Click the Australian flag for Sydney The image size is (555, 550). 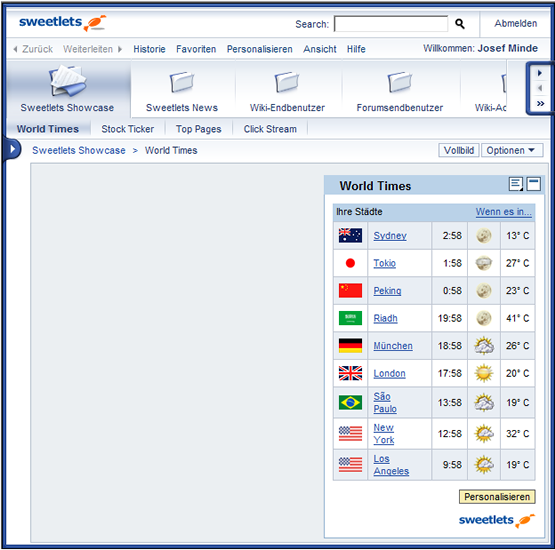tap(350, 235)
